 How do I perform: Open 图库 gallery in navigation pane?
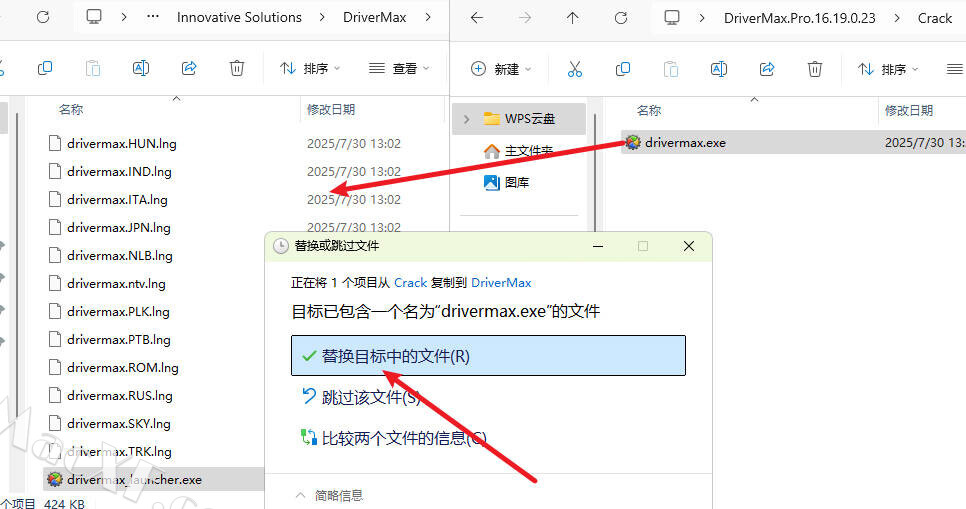click(x=506, y=182)
